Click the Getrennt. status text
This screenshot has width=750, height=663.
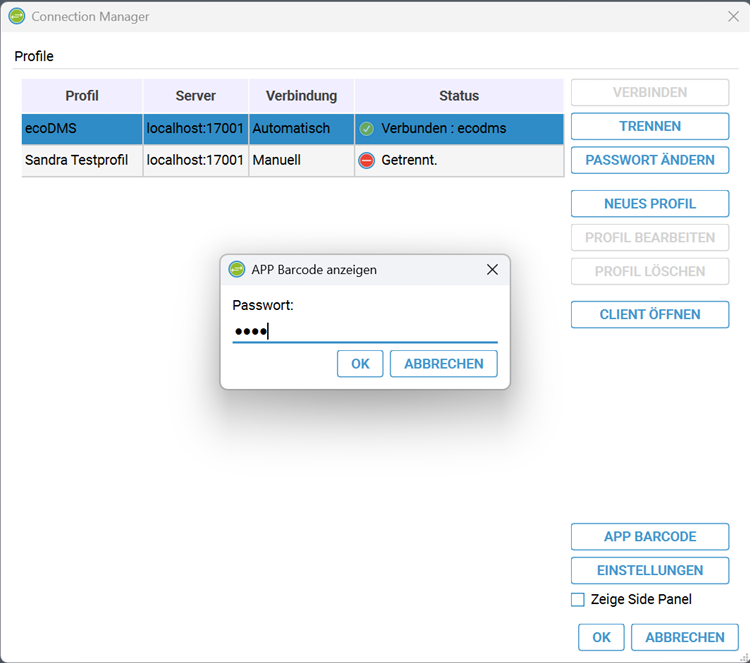[x=409, y=160]
